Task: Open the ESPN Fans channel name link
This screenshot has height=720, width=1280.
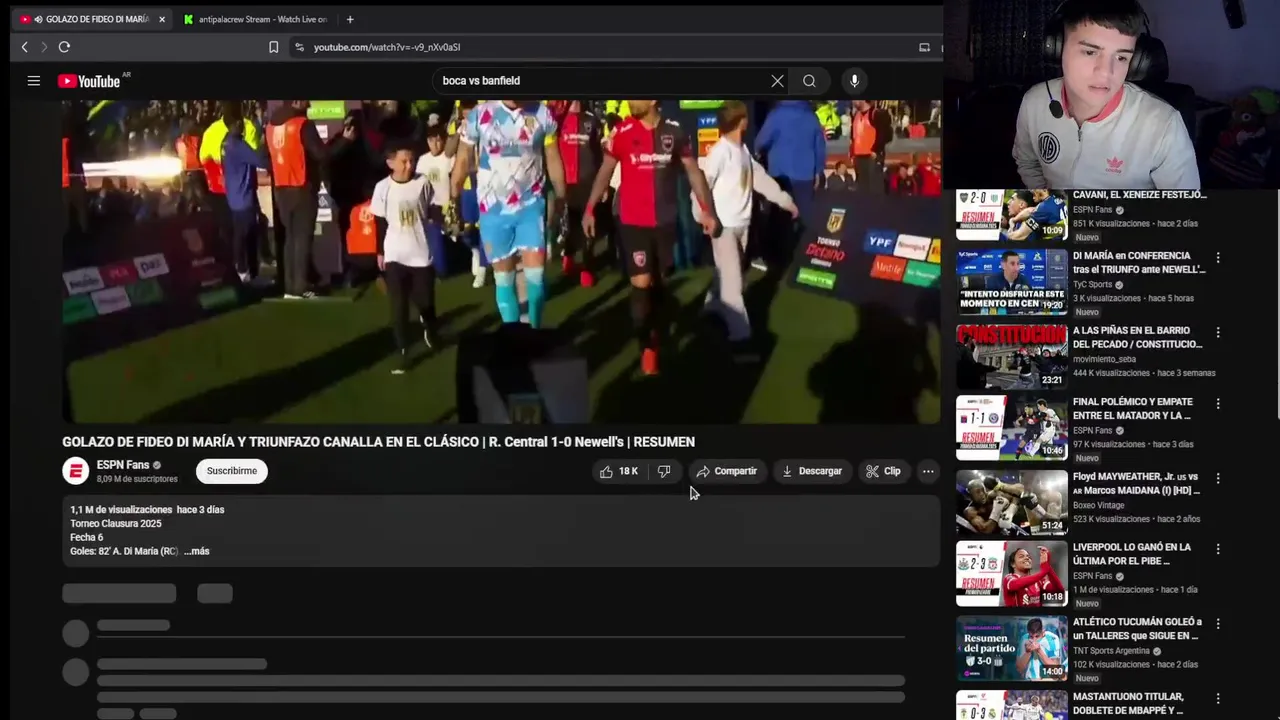Action: (x=123, y=465)
